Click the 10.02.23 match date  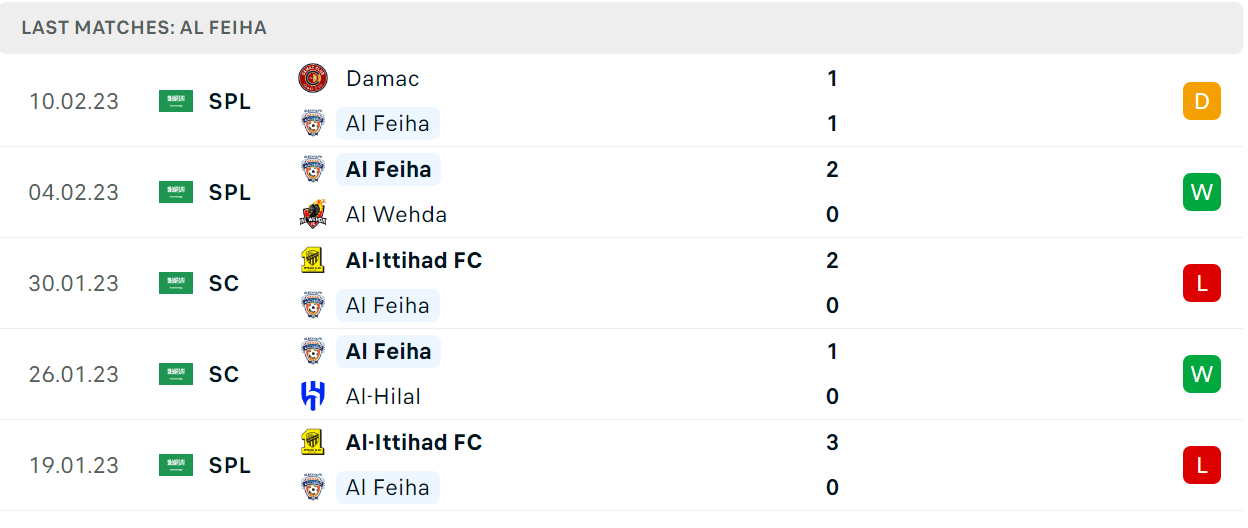pyautogui.click(x=74, y=101)
